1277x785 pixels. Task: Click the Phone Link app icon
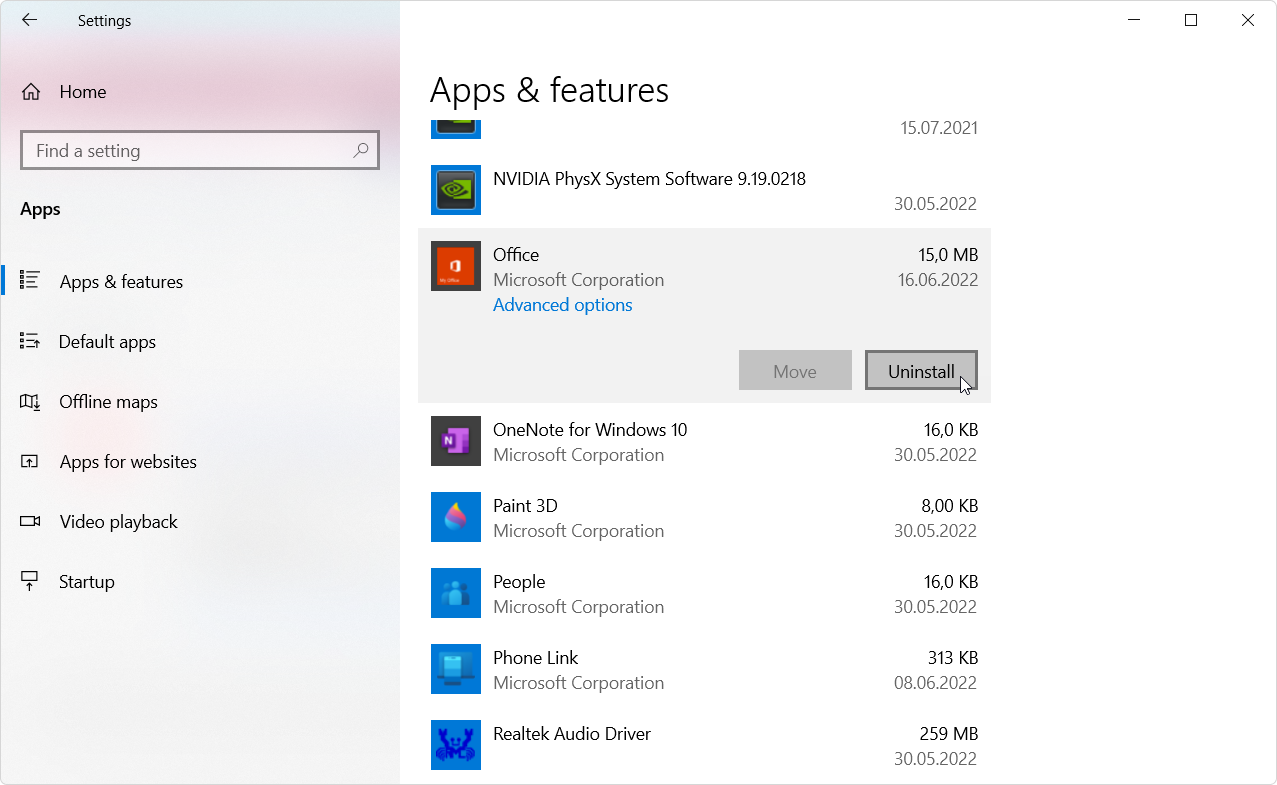[x=456, y=669]
